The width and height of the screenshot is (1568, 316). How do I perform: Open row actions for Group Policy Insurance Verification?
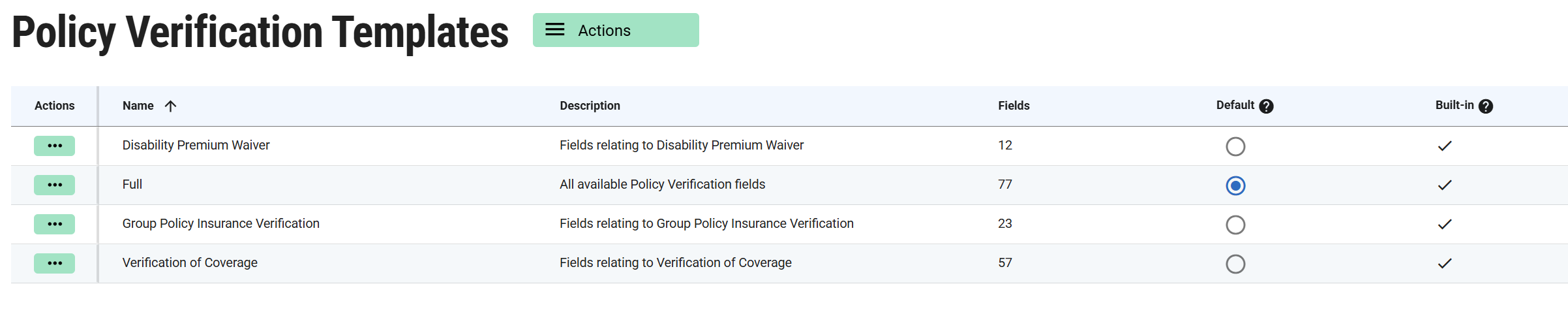[x=55, y=224]
